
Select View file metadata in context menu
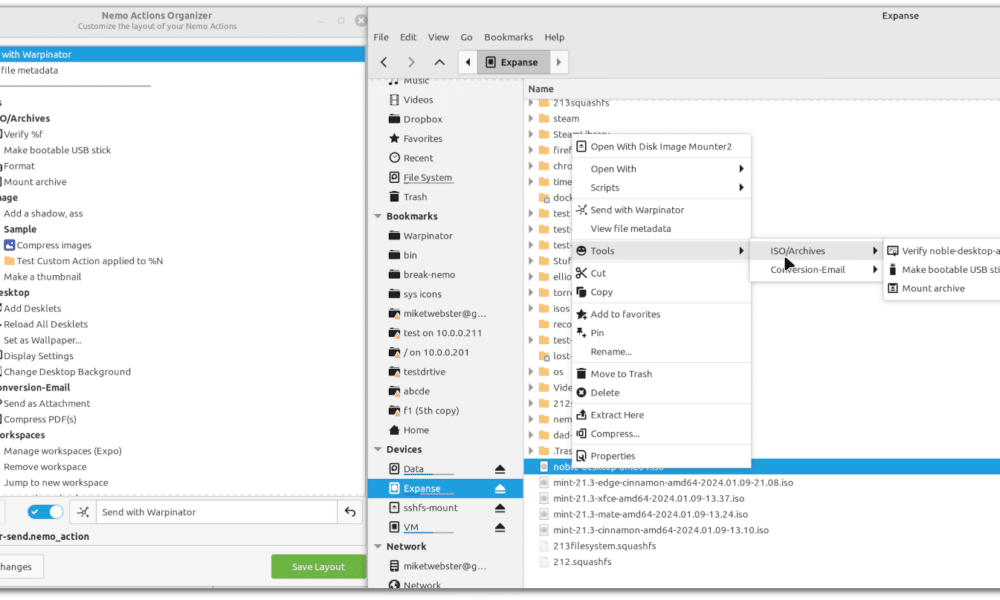(661, 229)
